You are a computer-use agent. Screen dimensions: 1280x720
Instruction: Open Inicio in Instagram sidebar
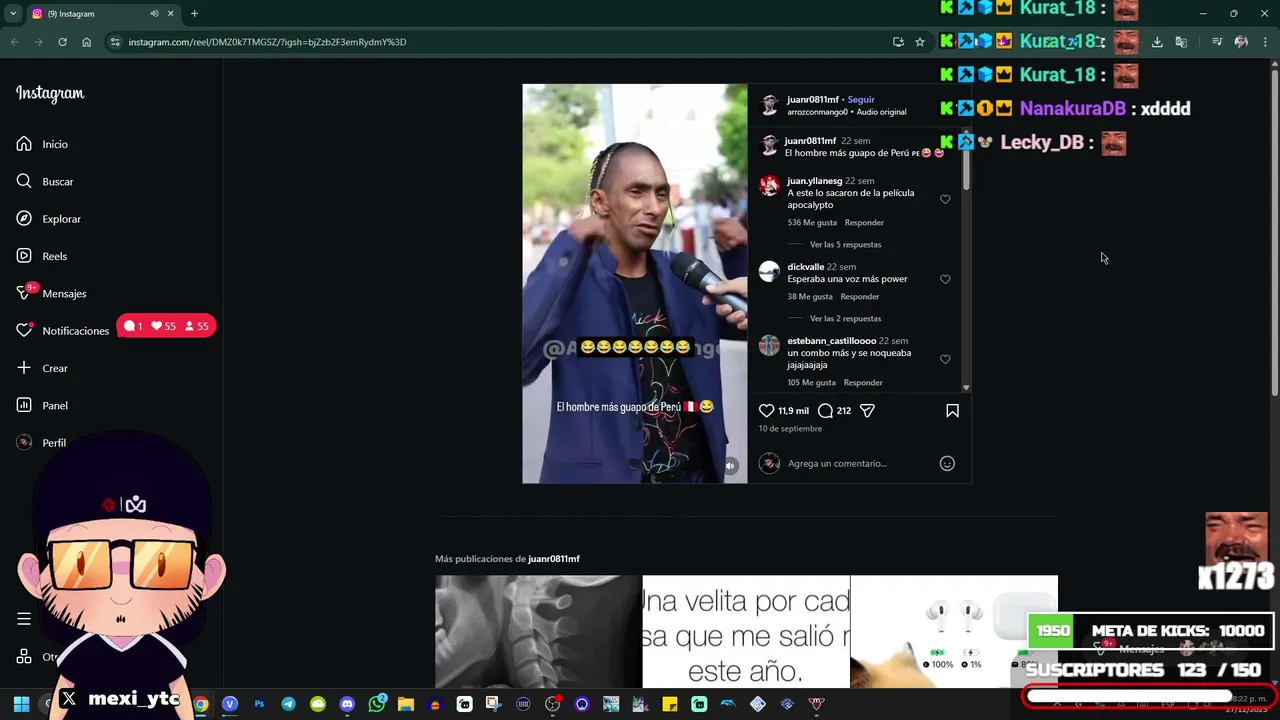pos(42,144)
